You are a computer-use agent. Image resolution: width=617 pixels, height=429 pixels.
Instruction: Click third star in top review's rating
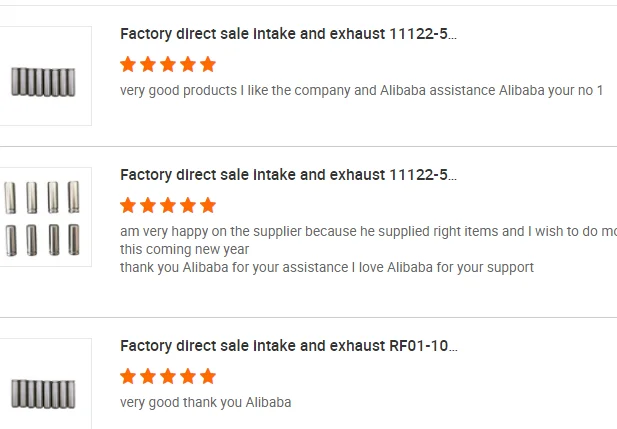tap(168, 64)
